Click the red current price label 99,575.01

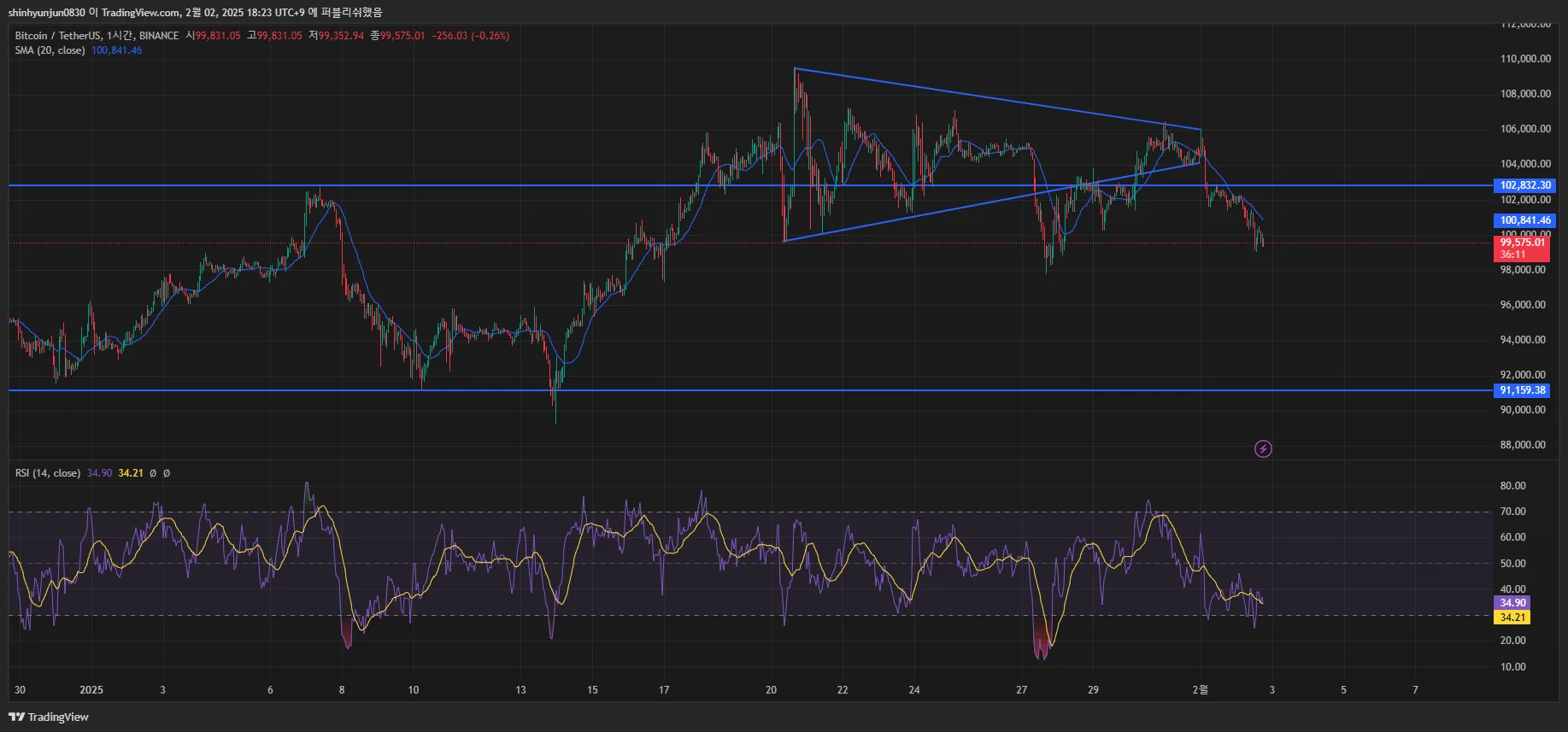click(1523, 243)
